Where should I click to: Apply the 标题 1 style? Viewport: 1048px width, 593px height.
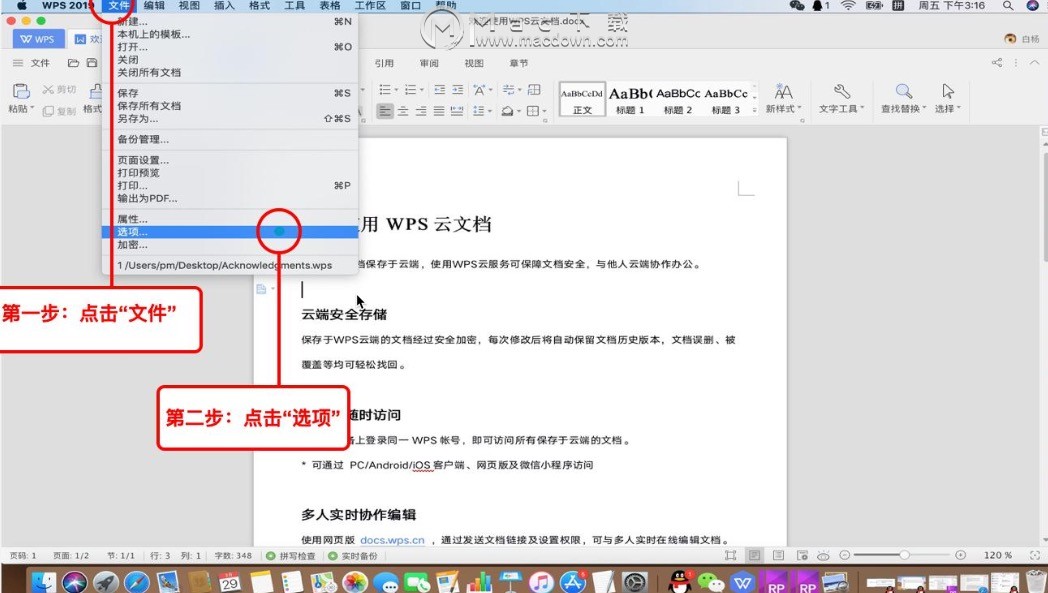click(630, 100)
